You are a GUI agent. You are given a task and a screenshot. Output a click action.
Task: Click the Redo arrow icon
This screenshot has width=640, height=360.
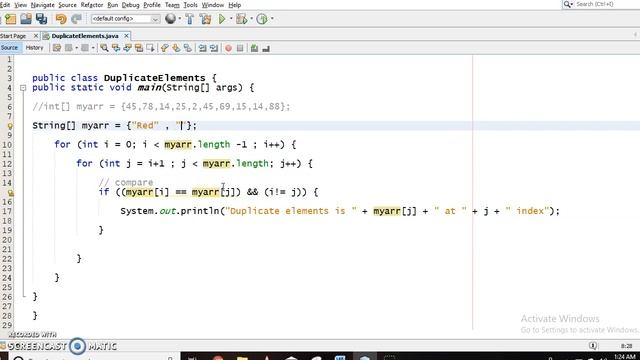(76, 19)
